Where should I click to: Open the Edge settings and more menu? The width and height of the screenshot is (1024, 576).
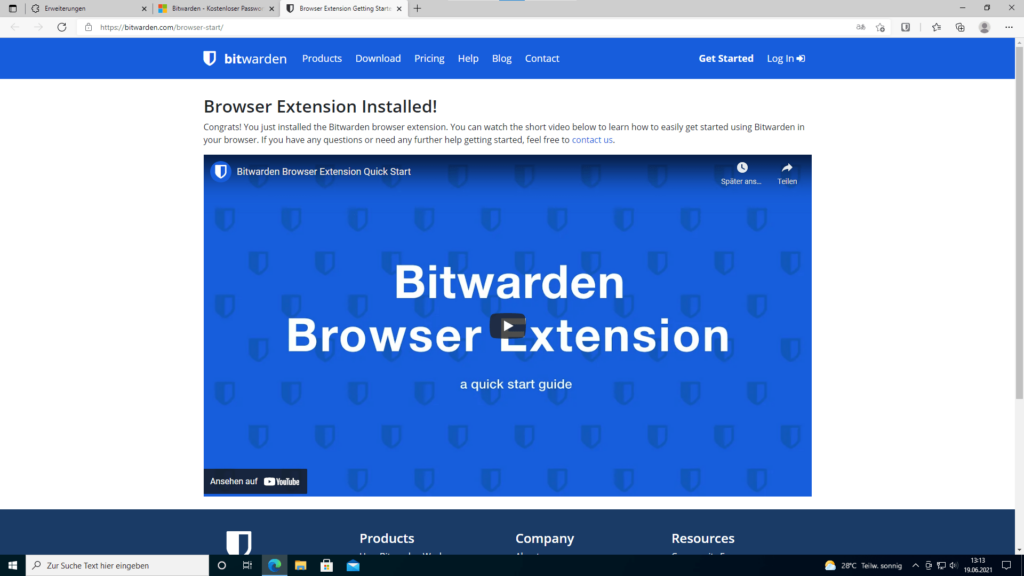pos(1009,27)
